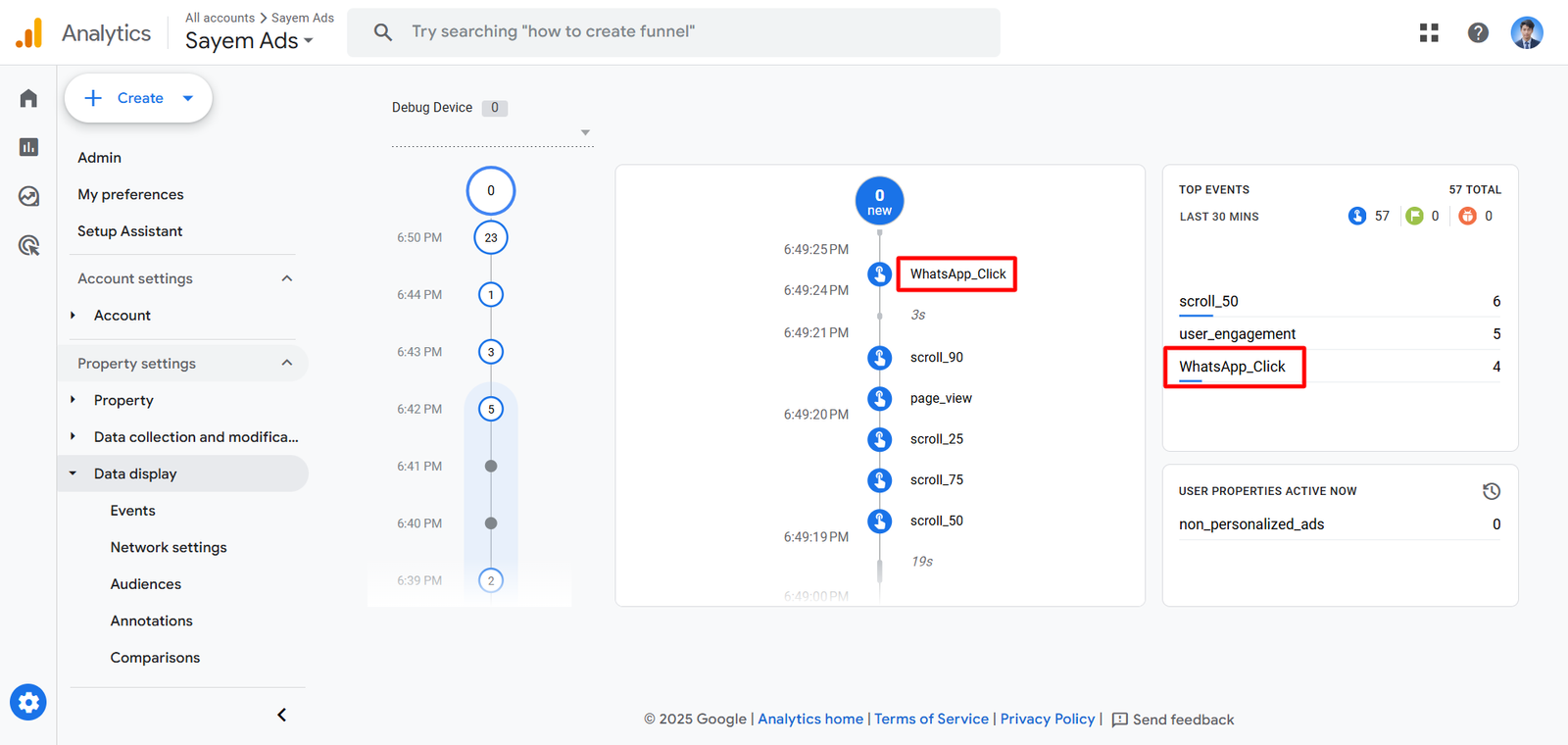The height and width of the screenshot is (745, 1568).
Task: Open the Privacy Policy link
Action: coord(1047,720)
